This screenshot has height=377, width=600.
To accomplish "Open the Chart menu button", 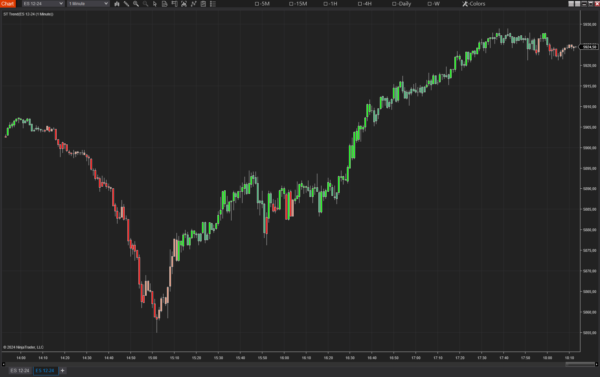I will [x=7, y=3].
